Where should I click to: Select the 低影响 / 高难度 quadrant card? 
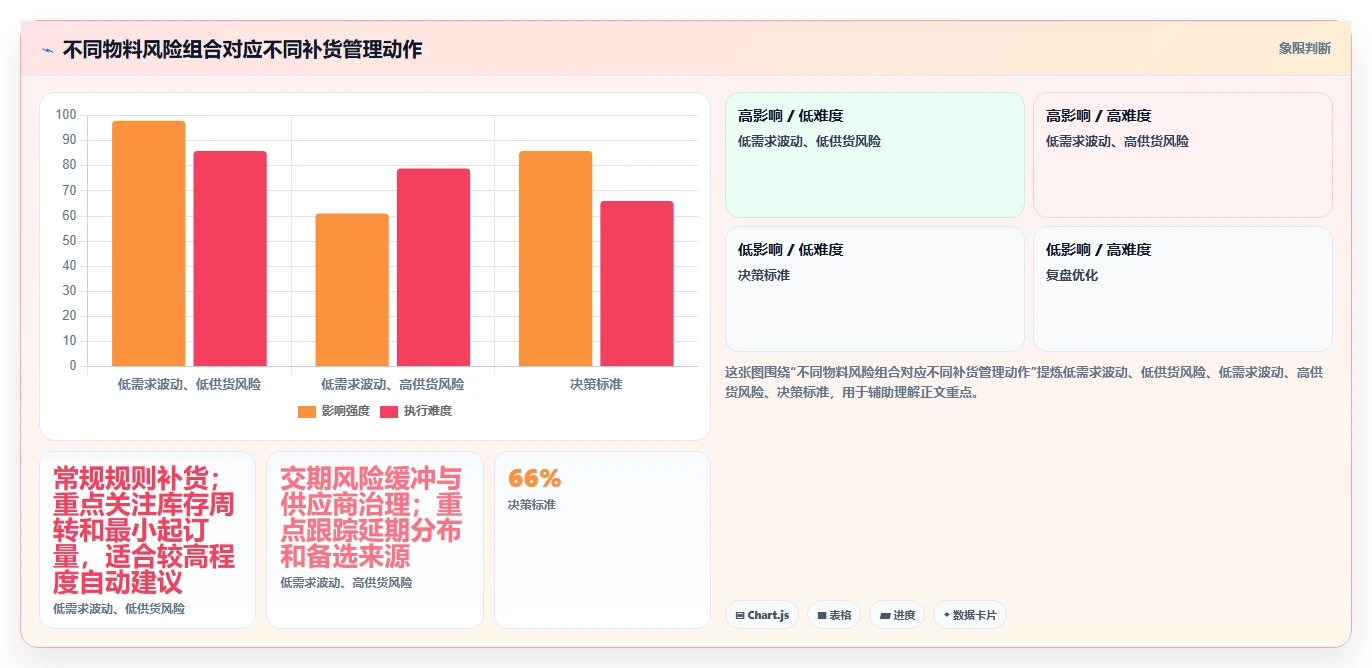click(1183, 289)
